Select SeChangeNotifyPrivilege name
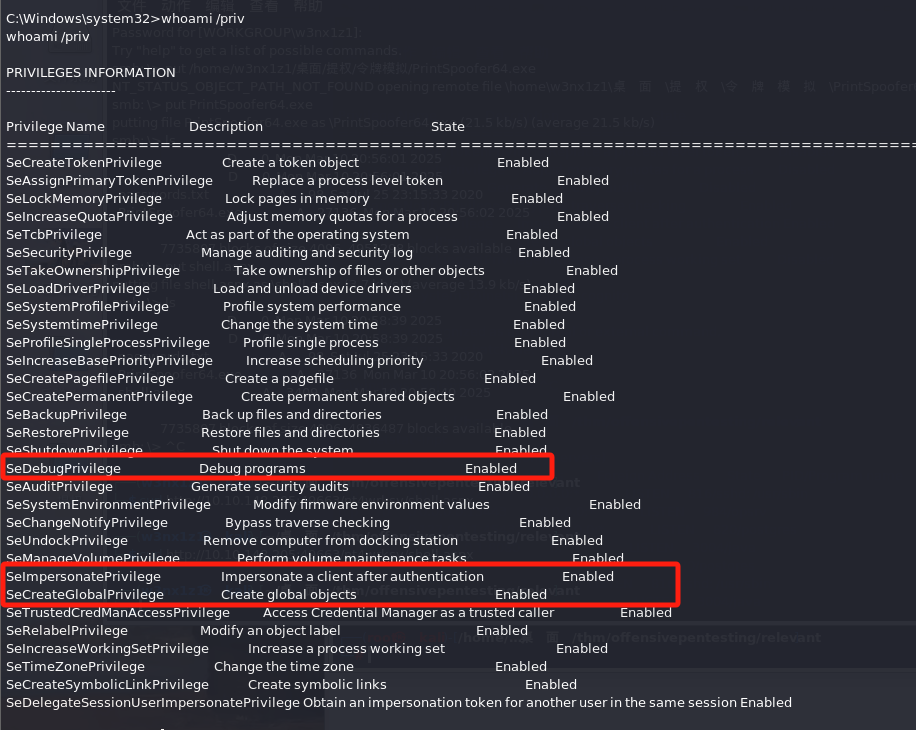 point(87,523)
